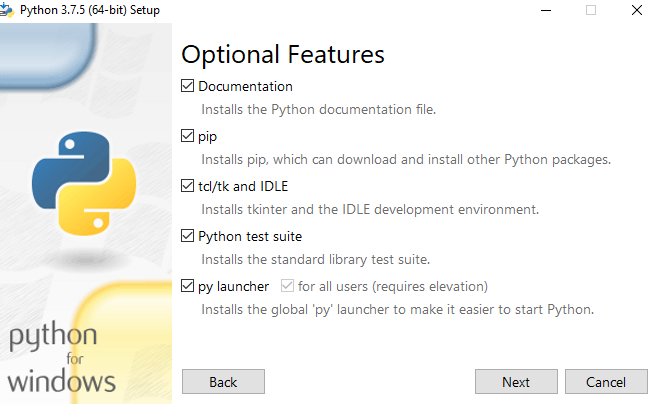Click the Python 3.7.5 (64-bit) Setup title
This screenshot has width=656, height=404.
[x=90, y=10]
